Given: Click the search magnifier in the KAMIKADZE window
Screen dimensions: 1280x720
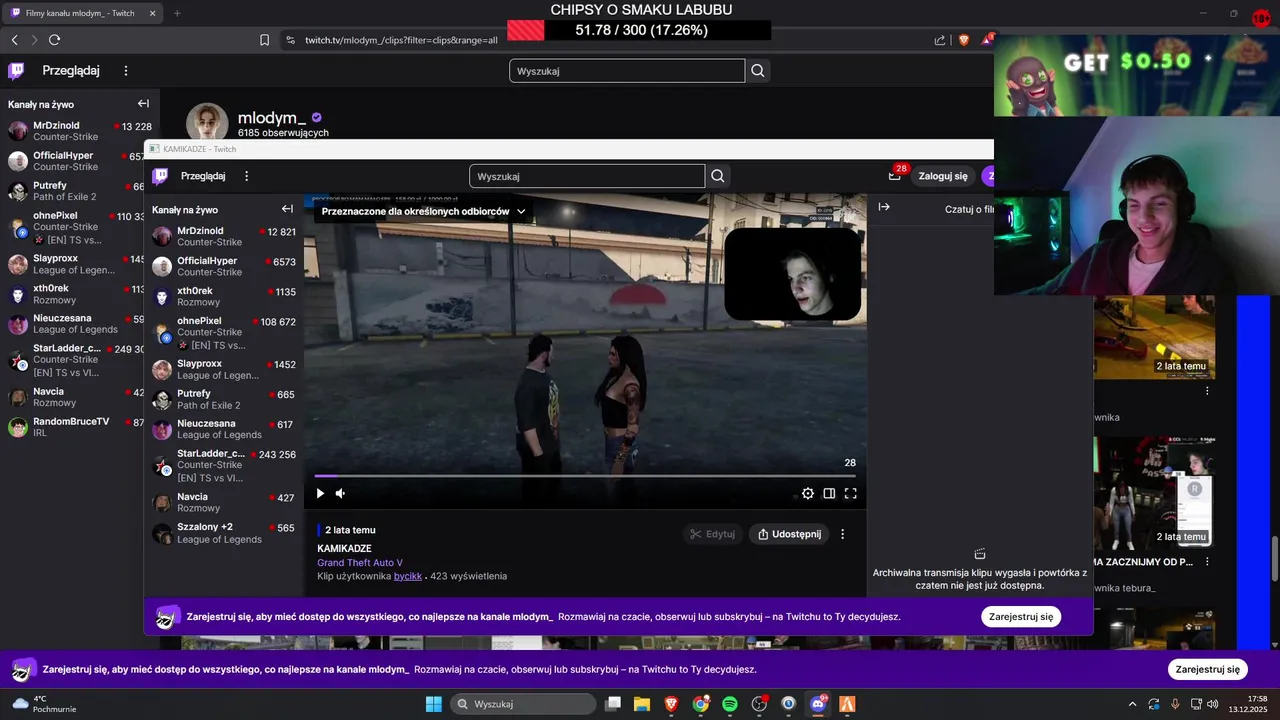Looking at the screenshot, I should [x=718, y=176].
